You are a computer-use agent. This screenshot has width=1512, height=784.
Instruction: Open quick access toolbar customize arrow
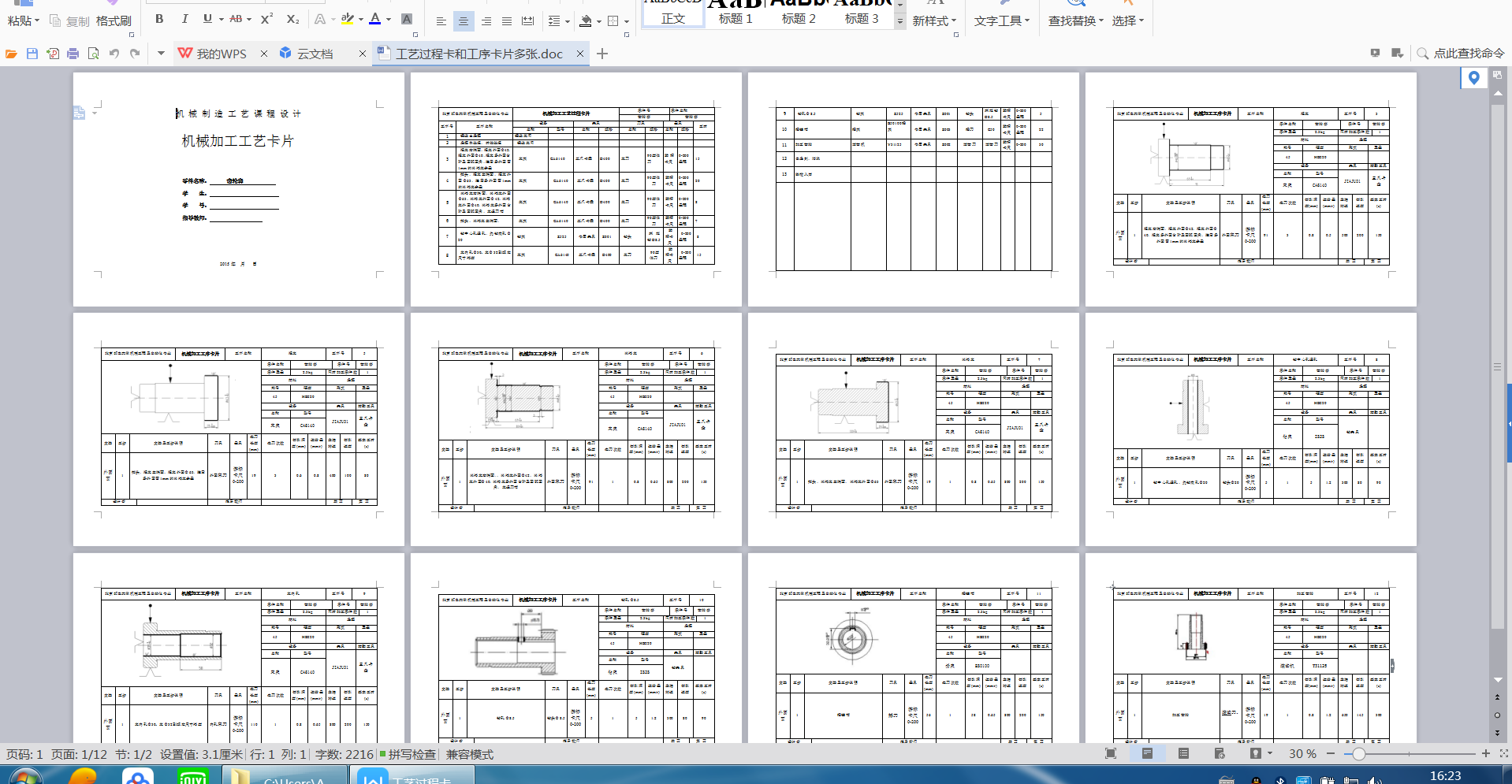coord(161,54)
